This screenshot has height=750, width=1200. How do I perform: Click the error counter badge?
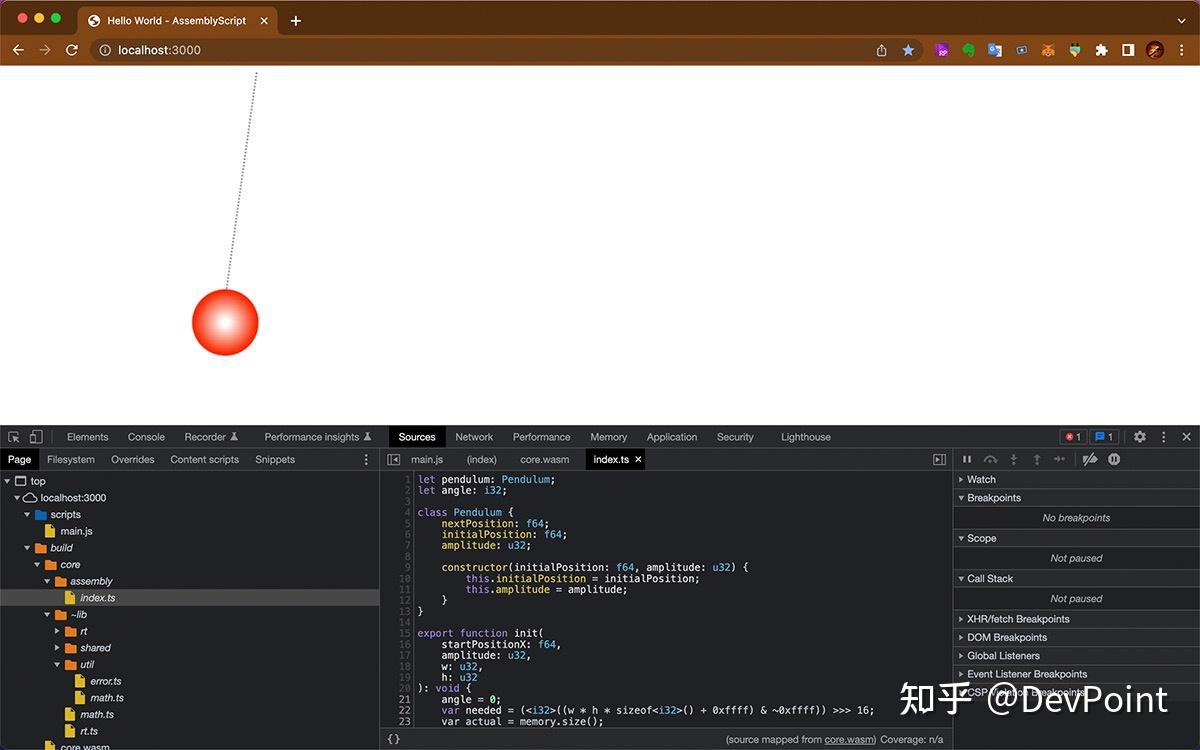click(1072, 436)
